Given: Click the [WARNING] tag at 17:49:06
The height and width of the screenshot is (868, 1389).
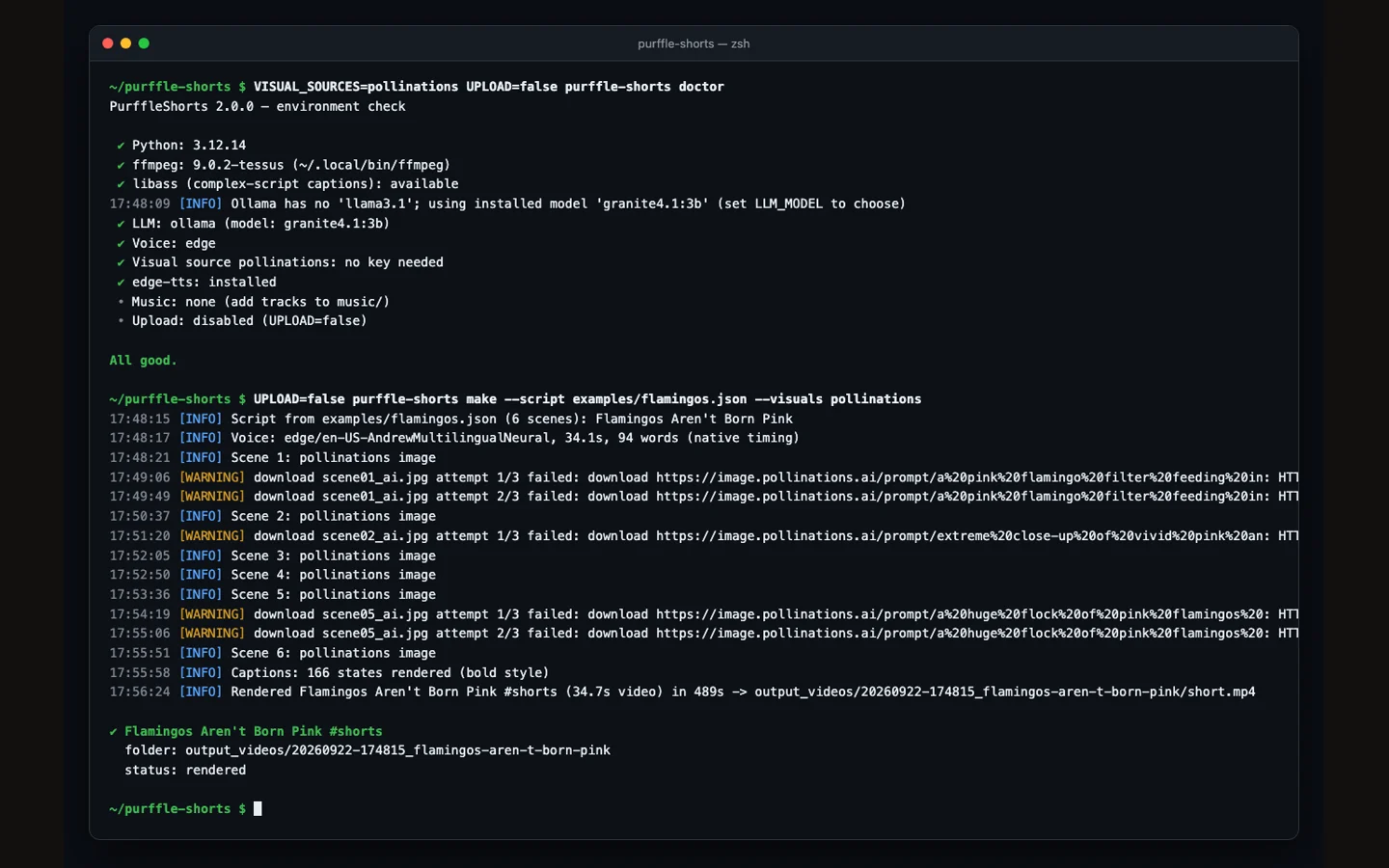Looking at the screenshot, I should (x=212, y=477).
